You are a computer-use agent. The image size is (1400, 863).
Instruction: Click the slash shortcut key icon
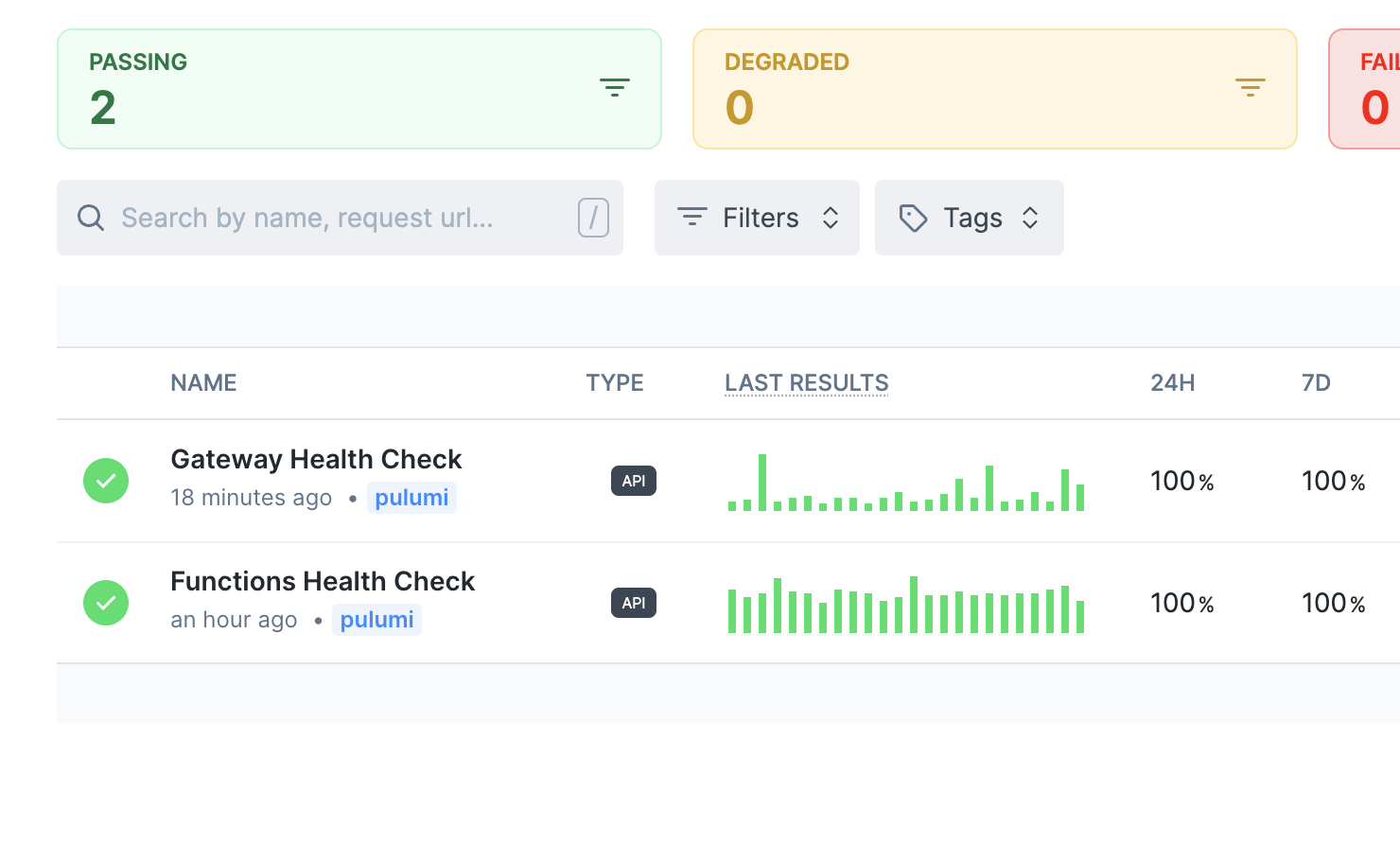[593, 218]
